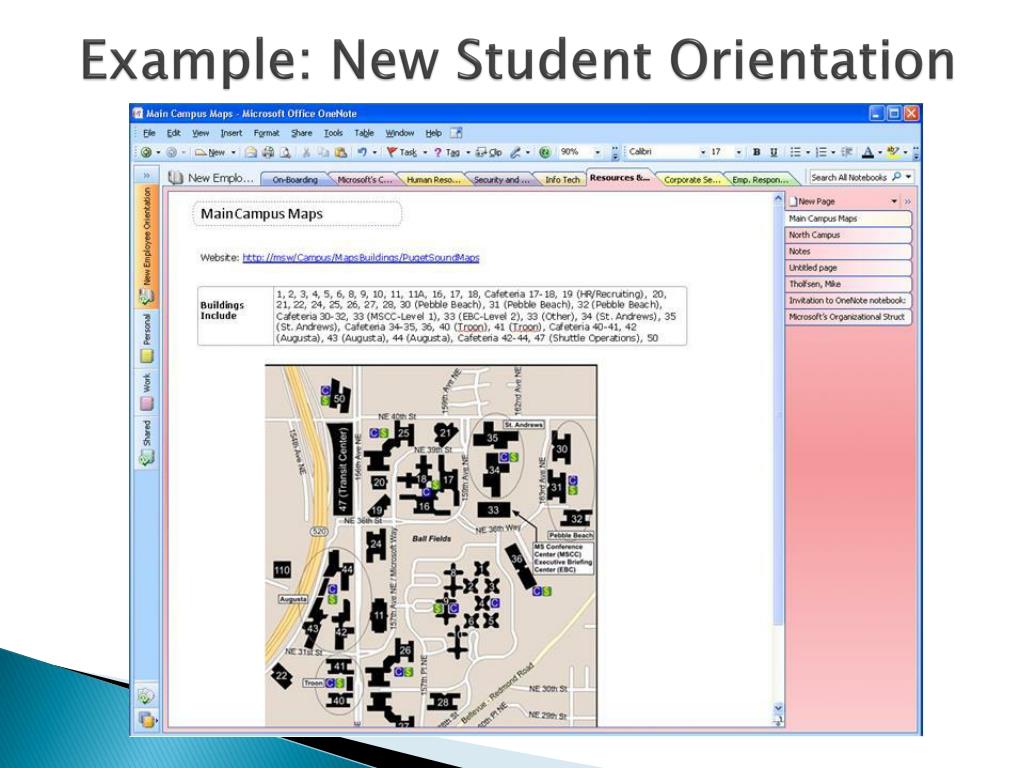The image size is (1024, 768).
Task: Open the Share menu
Action: tap(302, 133)
